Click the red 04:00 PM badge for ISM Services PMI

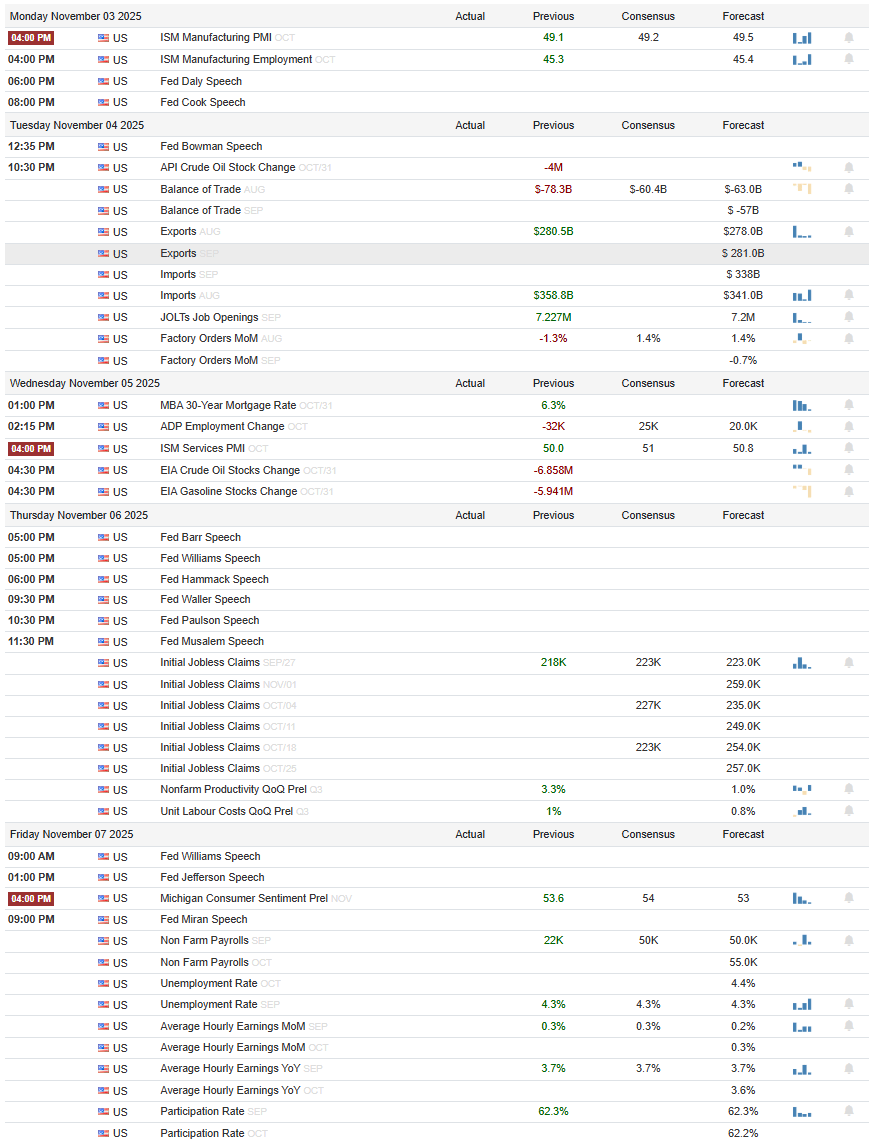(31, 449)
